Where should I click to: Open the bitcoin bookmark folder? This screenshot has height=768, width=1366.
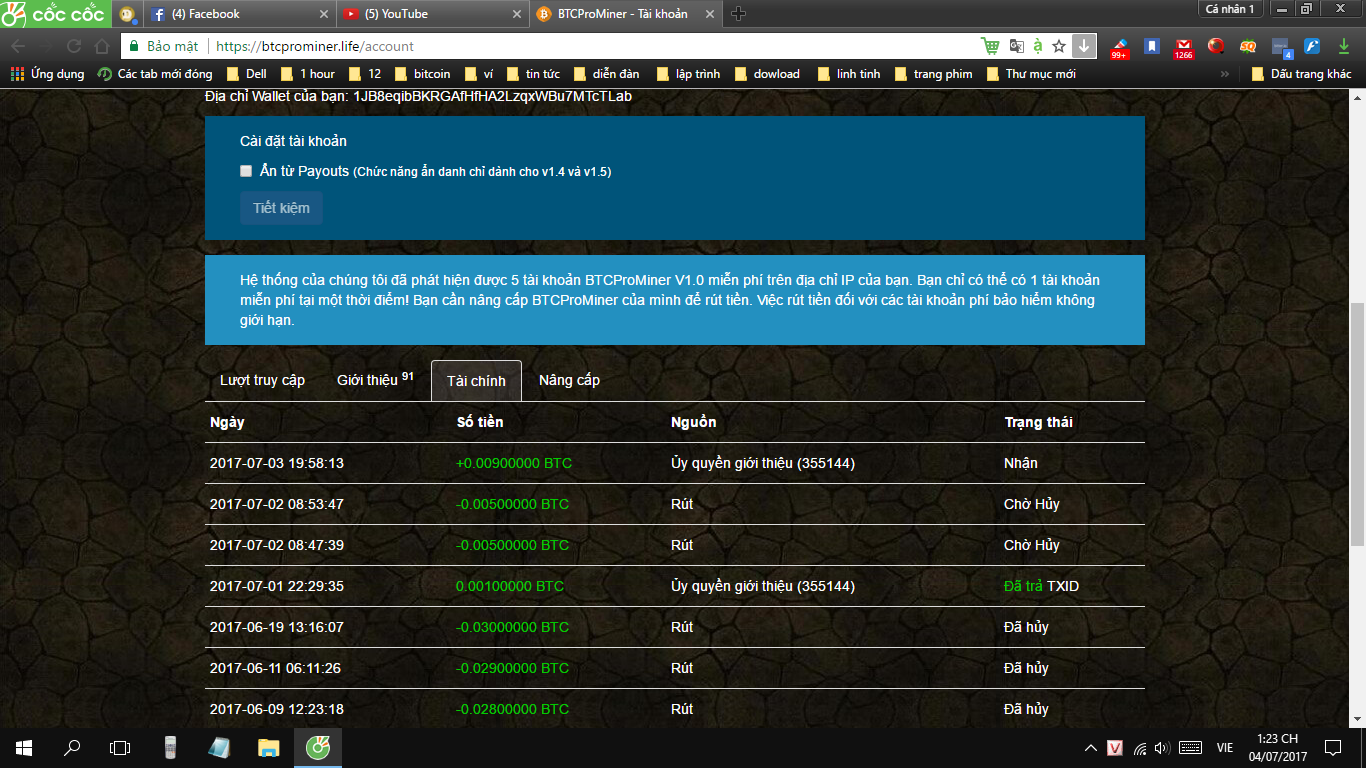tap(422, 74)
